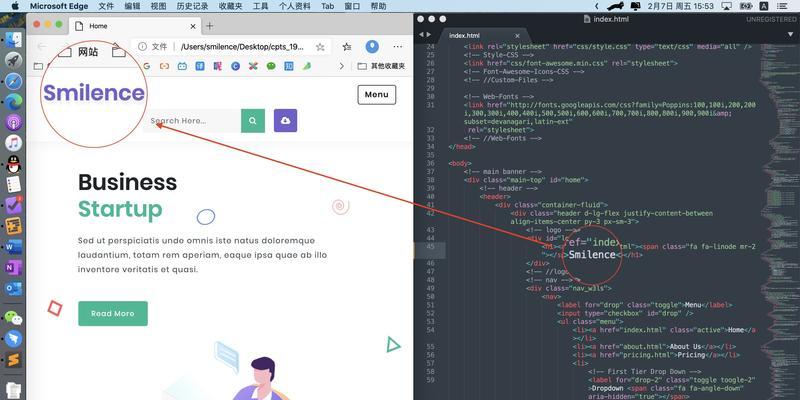Open Microsoft Word from the Dock
The image size is (800, 400).
coord(13,247)
